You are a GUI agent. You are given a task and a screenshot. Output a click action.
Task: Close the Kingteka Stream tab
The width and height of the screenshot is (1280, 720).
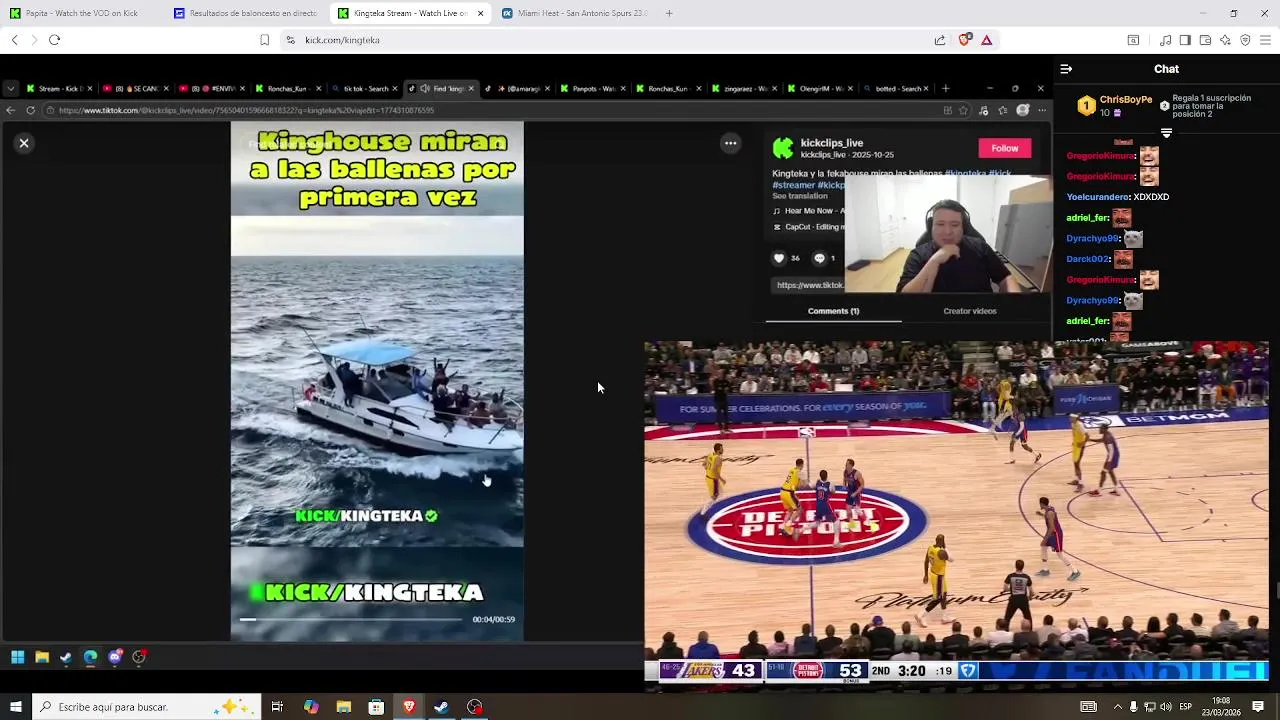coord(481,13)
